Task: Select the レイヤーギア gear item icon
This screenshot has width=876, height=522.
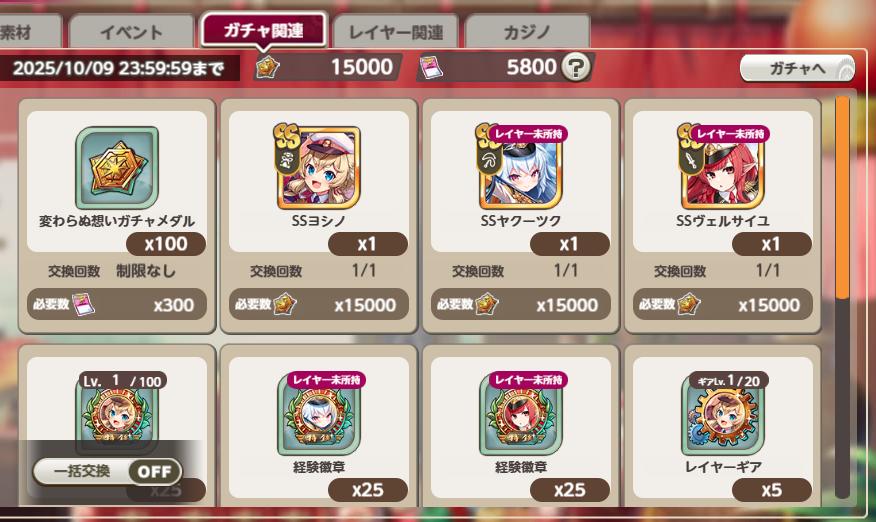Action: click(722, 415)
